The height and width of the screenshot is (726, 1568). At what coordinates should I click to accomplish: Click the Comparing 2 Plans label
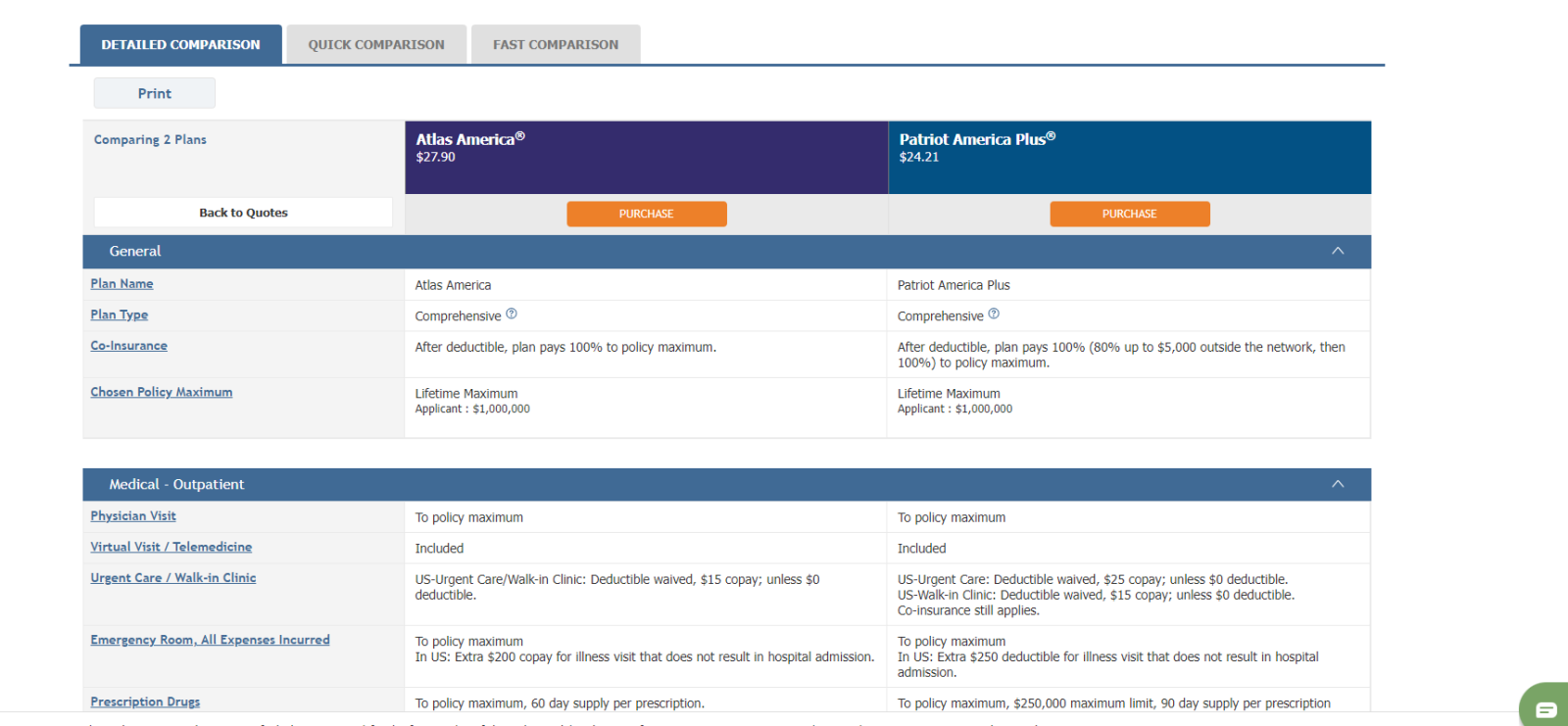(x=150, y=140)
